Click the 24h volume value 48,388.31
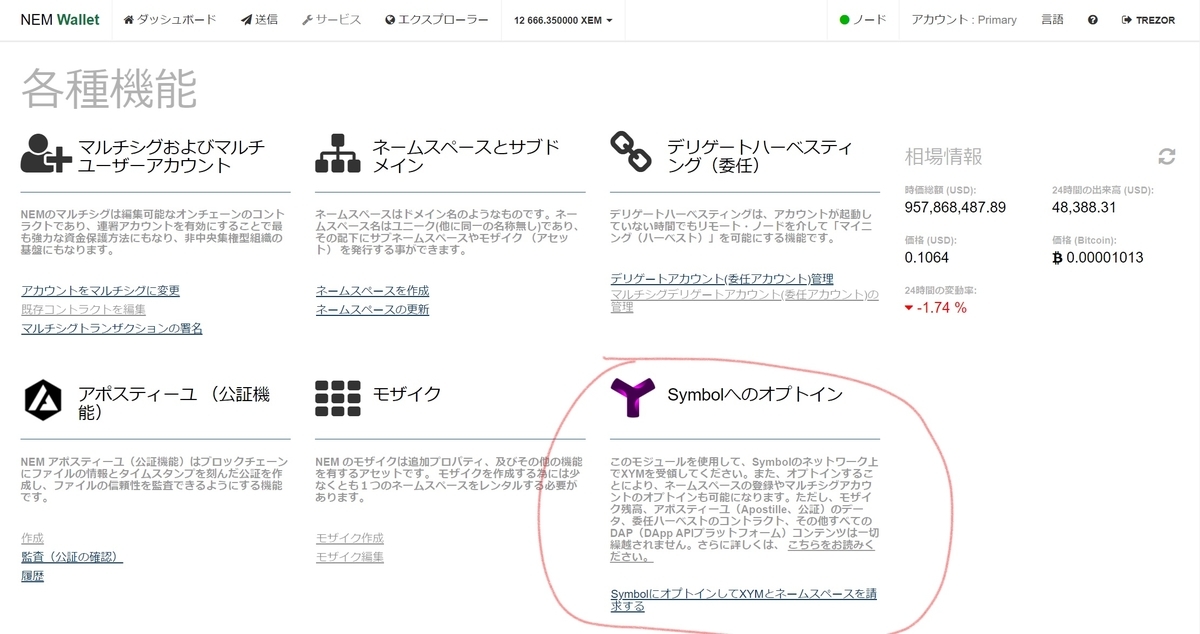 coord(1086,207)
